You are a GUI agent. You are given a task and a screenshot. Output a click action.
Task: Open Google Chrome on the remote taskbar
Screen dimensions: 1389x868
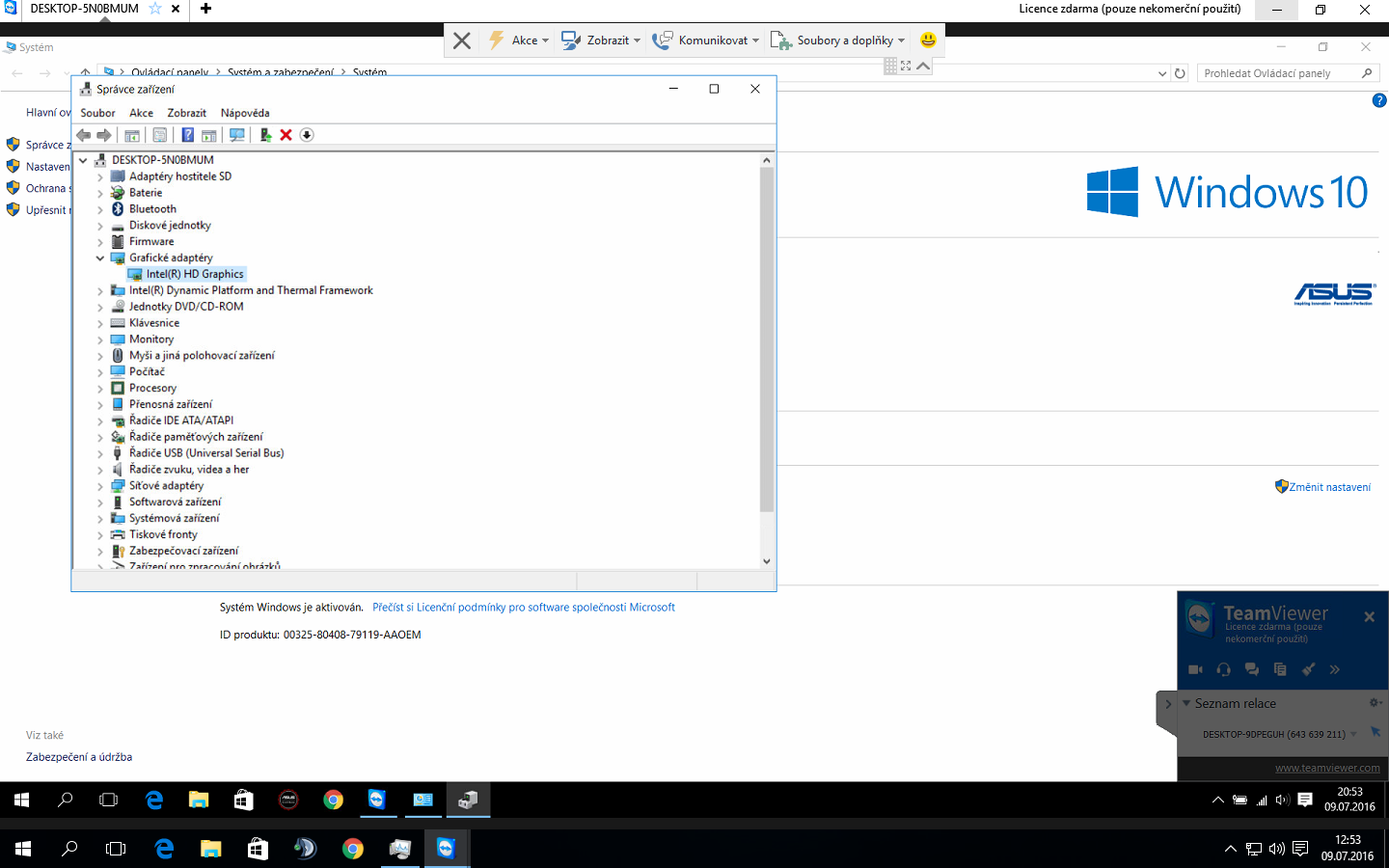(333, 800)
